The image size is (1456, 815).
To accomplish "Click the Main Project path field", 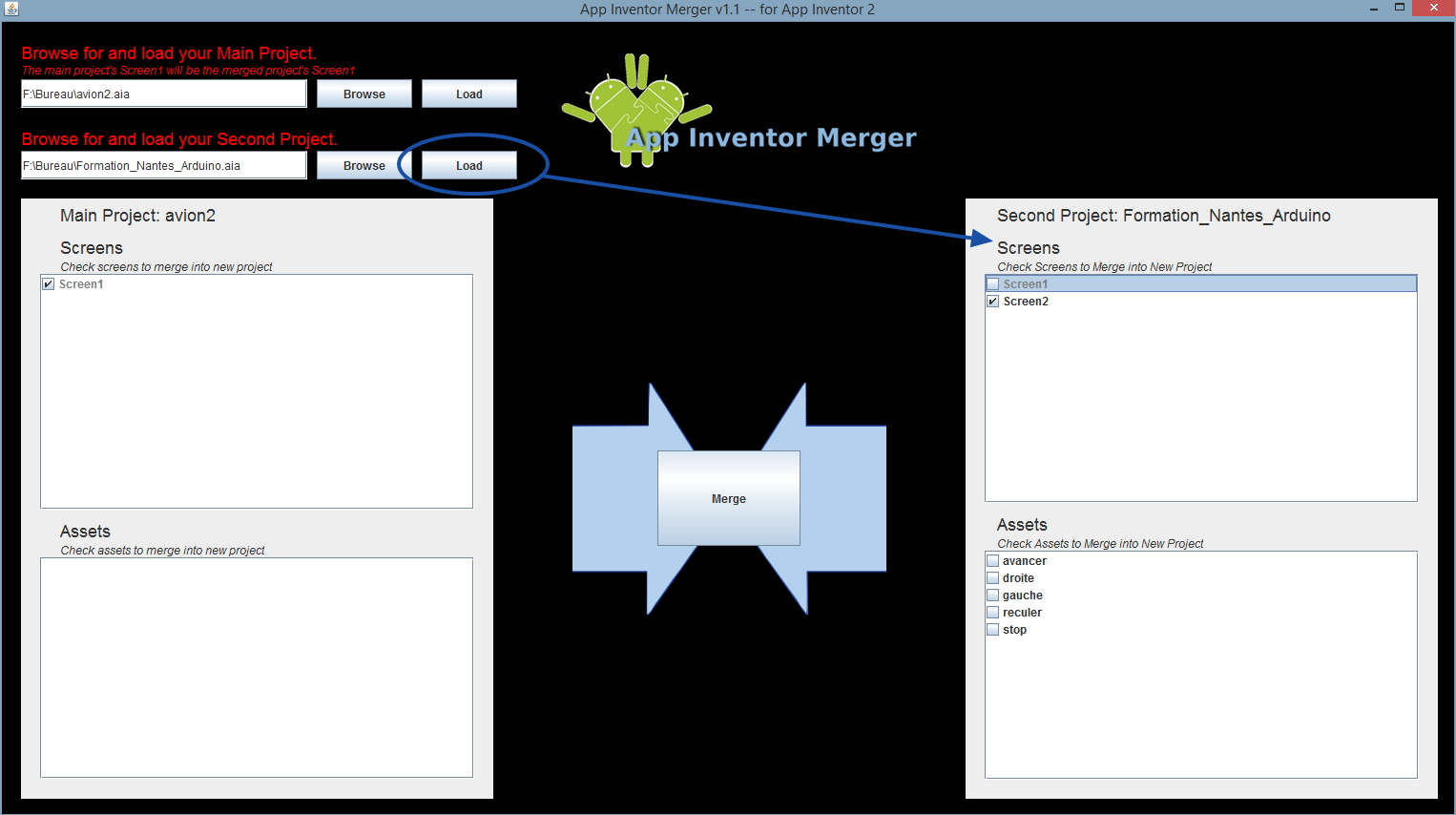I will pos(163,94).
